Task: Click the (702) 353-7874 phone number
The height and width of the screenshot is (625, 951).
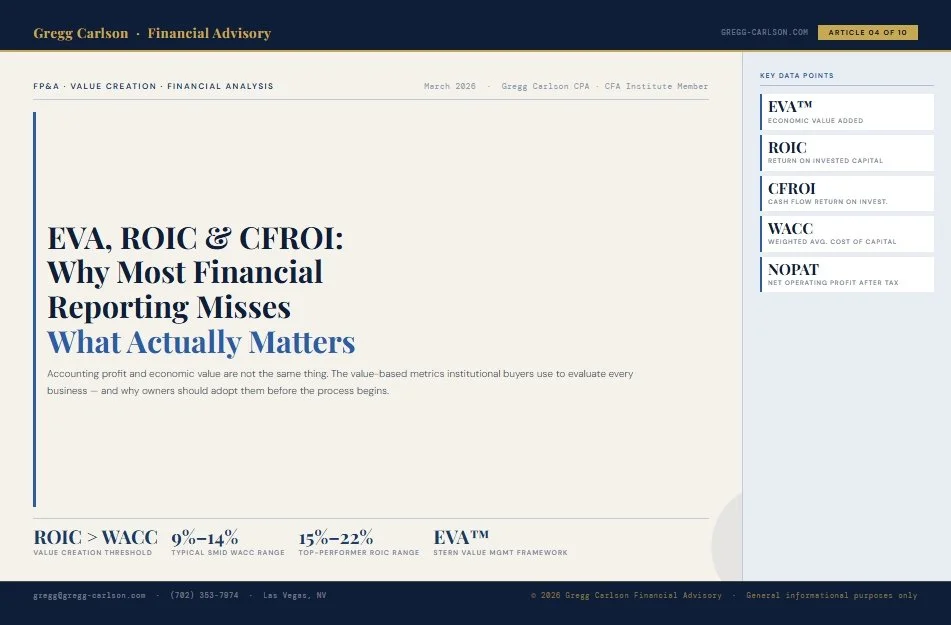Action: click(203, 595)
